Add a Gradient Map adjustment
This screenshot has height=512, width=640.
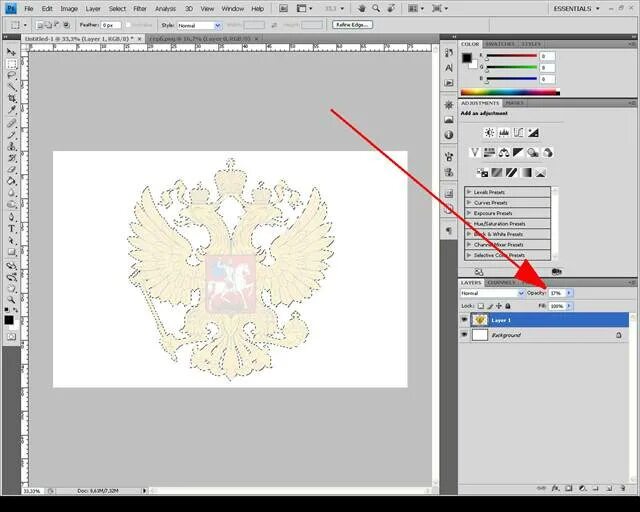526,173
